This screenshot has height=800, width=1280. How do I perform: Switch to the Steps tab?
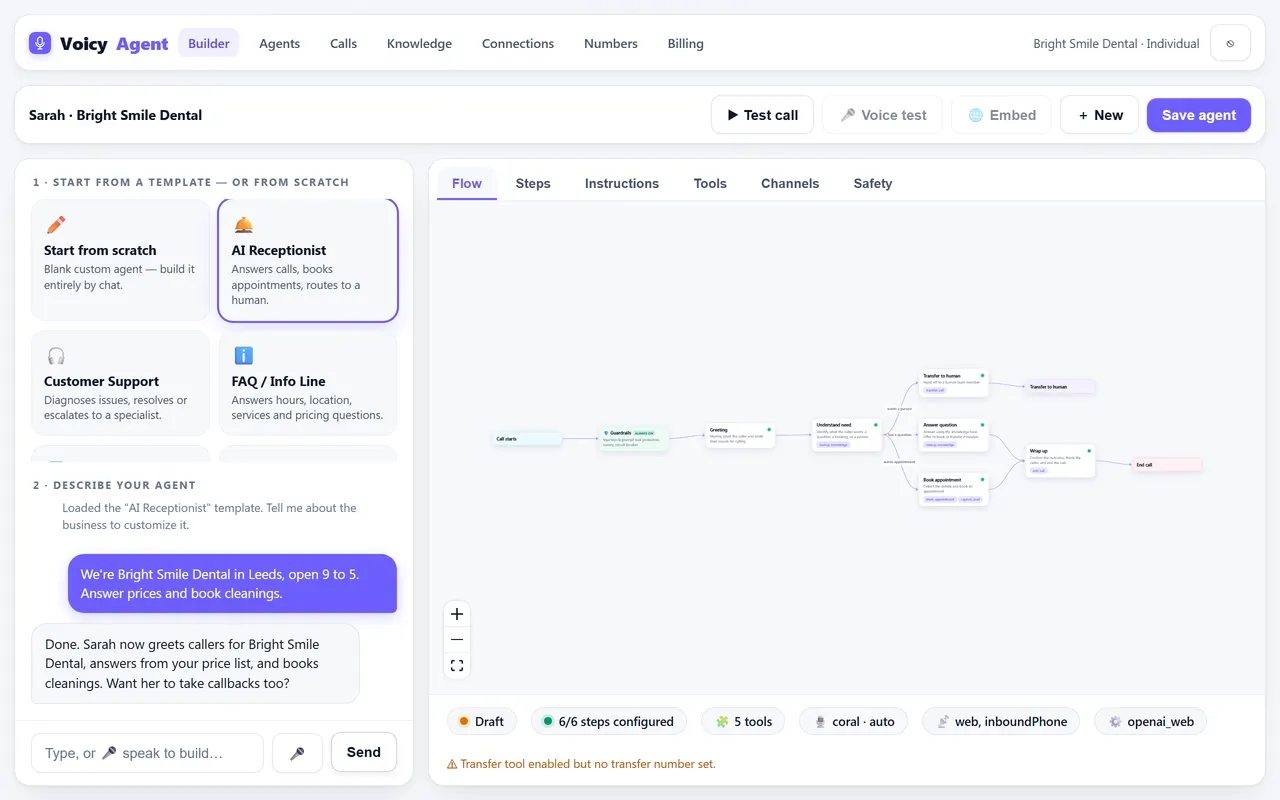coord(533,183)
